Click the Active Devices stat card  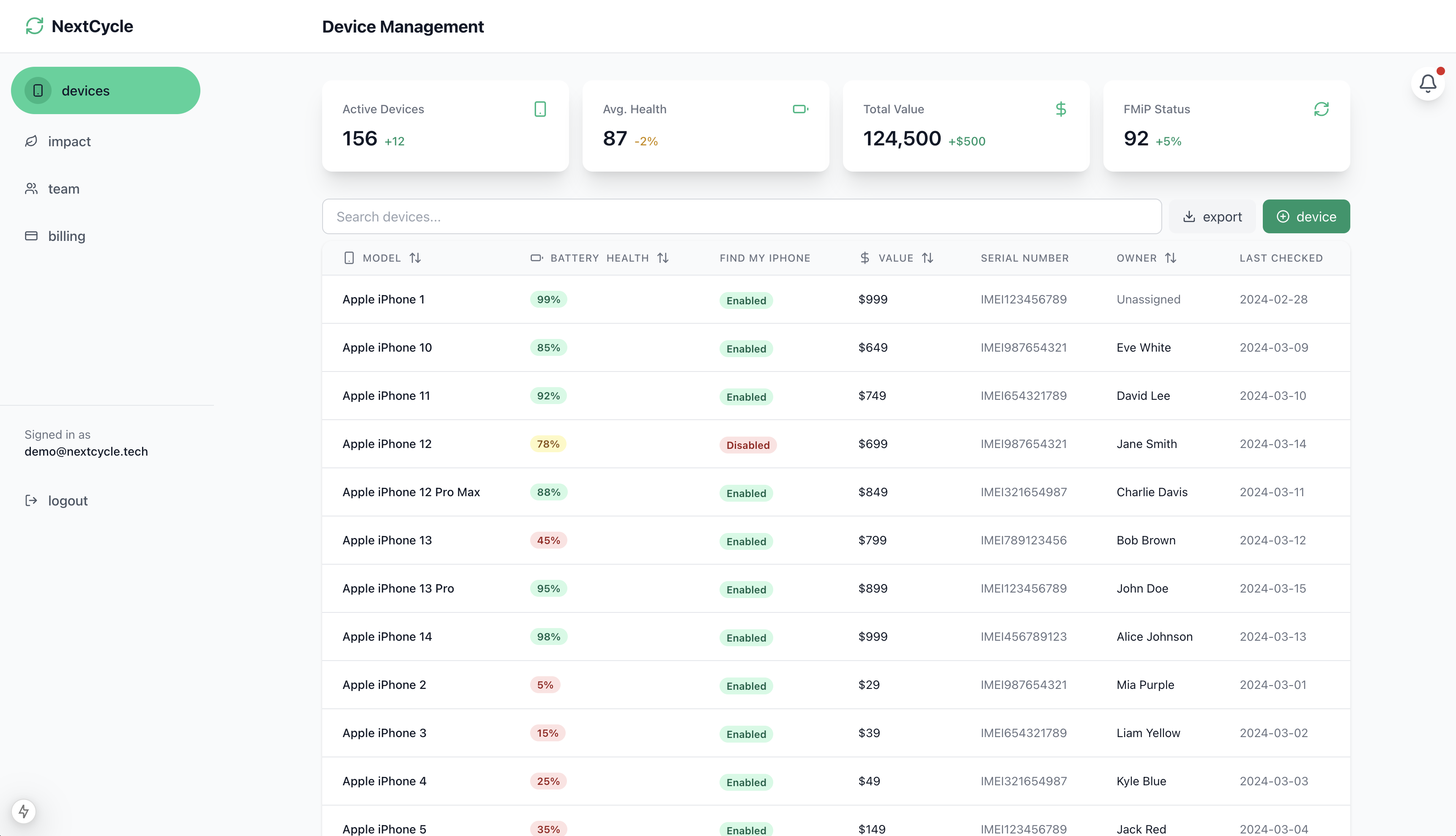(445, 126)
